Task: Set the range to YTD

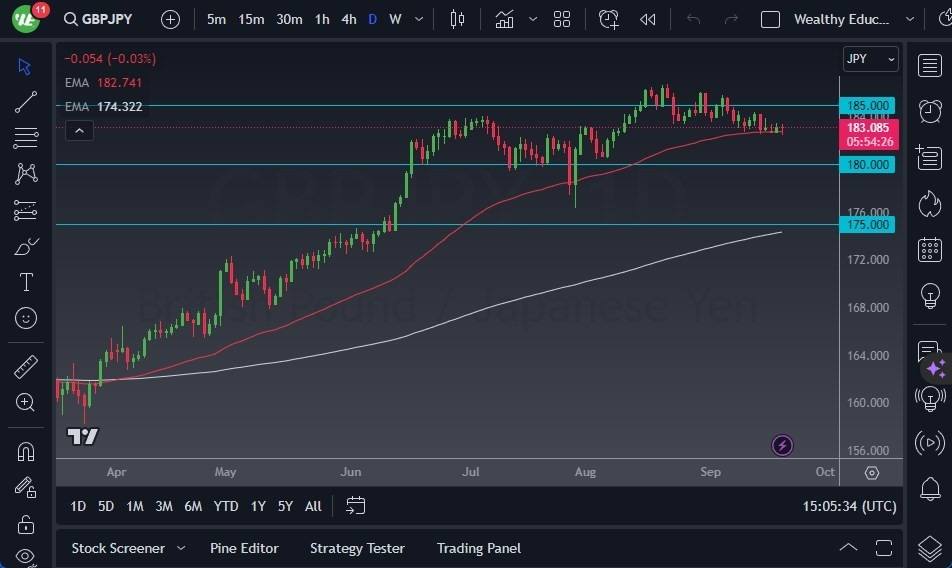Action: point(226,506)
